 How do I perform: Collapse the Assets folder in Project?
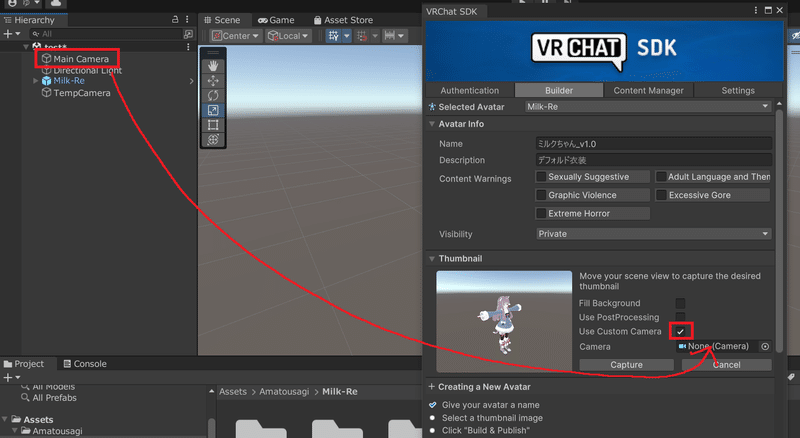[5, 420]
